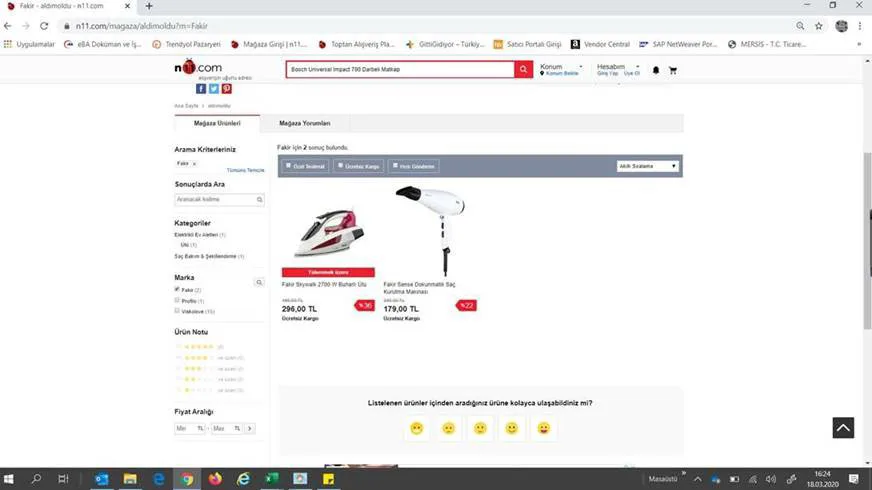This screenshot has height=490, width=872.
Task: Click Elektrikli Ev Aletleri category link
Action: (x=196, y=235)
